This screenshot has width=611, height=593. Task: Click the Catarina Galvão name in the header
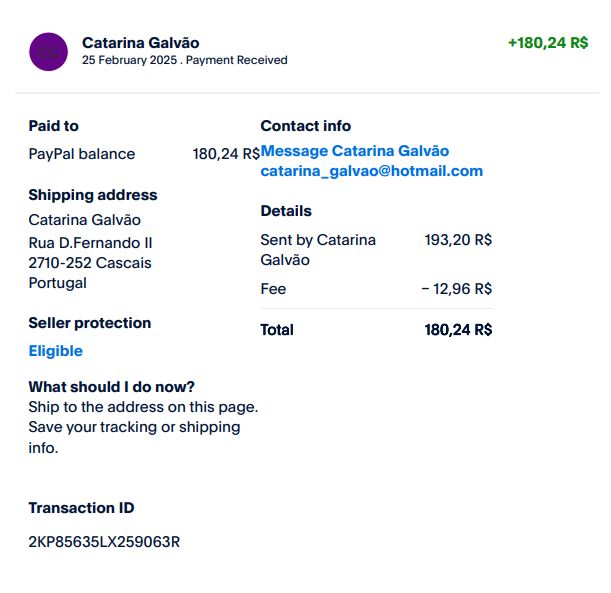pyautogui.click(x=140, y=42)
